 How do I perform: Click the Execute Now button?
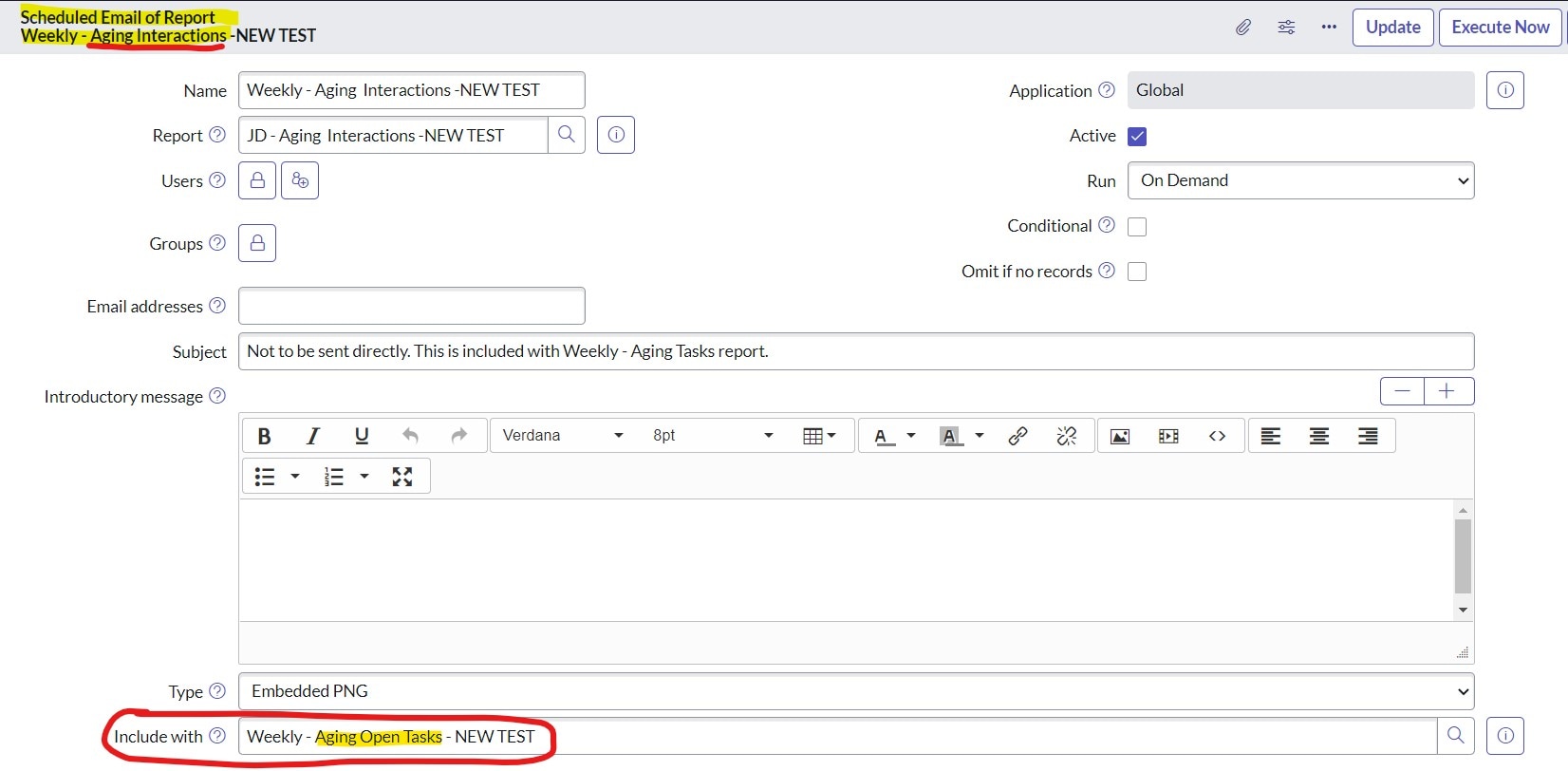[x=1501, y=28]
